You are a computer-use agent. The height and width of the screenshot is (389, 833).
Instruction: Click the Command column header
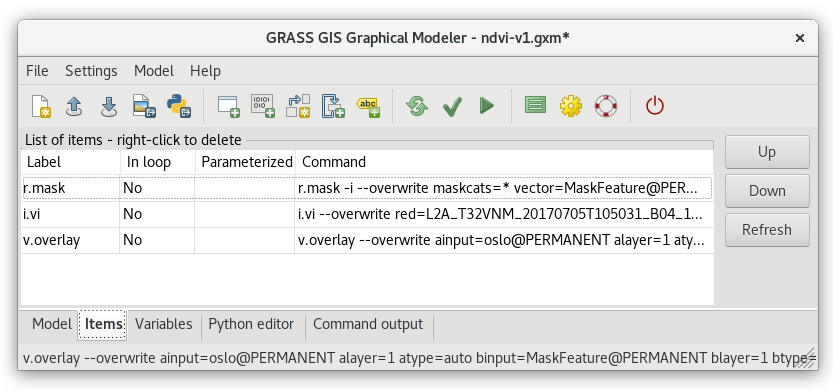point(504,162)
